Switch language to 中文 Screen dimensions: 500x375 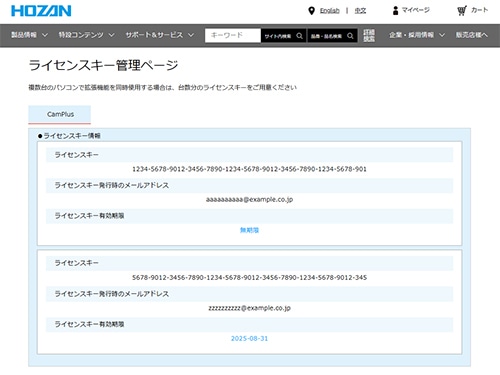point(360,11)
